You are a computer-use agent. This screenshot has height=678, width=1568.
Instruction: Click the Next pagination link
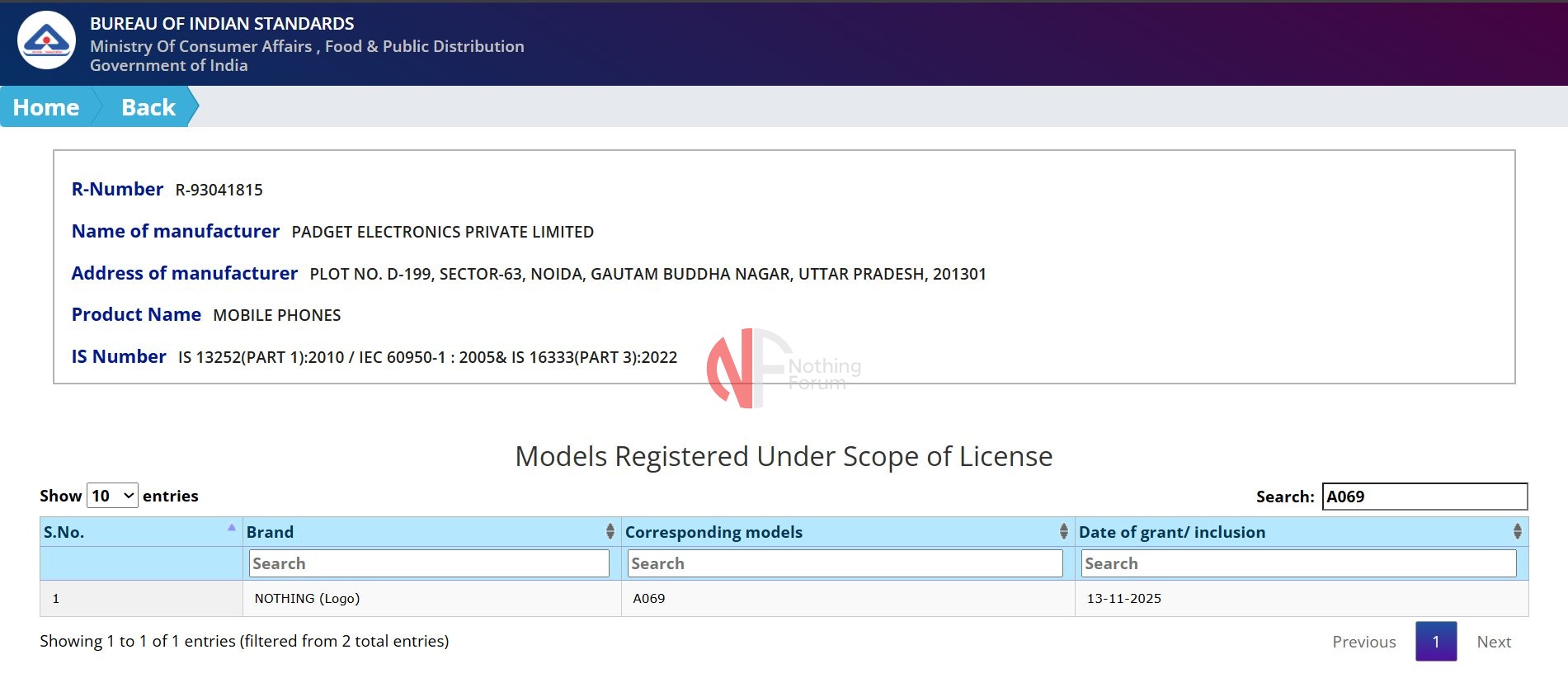[x=1493, y=642]
